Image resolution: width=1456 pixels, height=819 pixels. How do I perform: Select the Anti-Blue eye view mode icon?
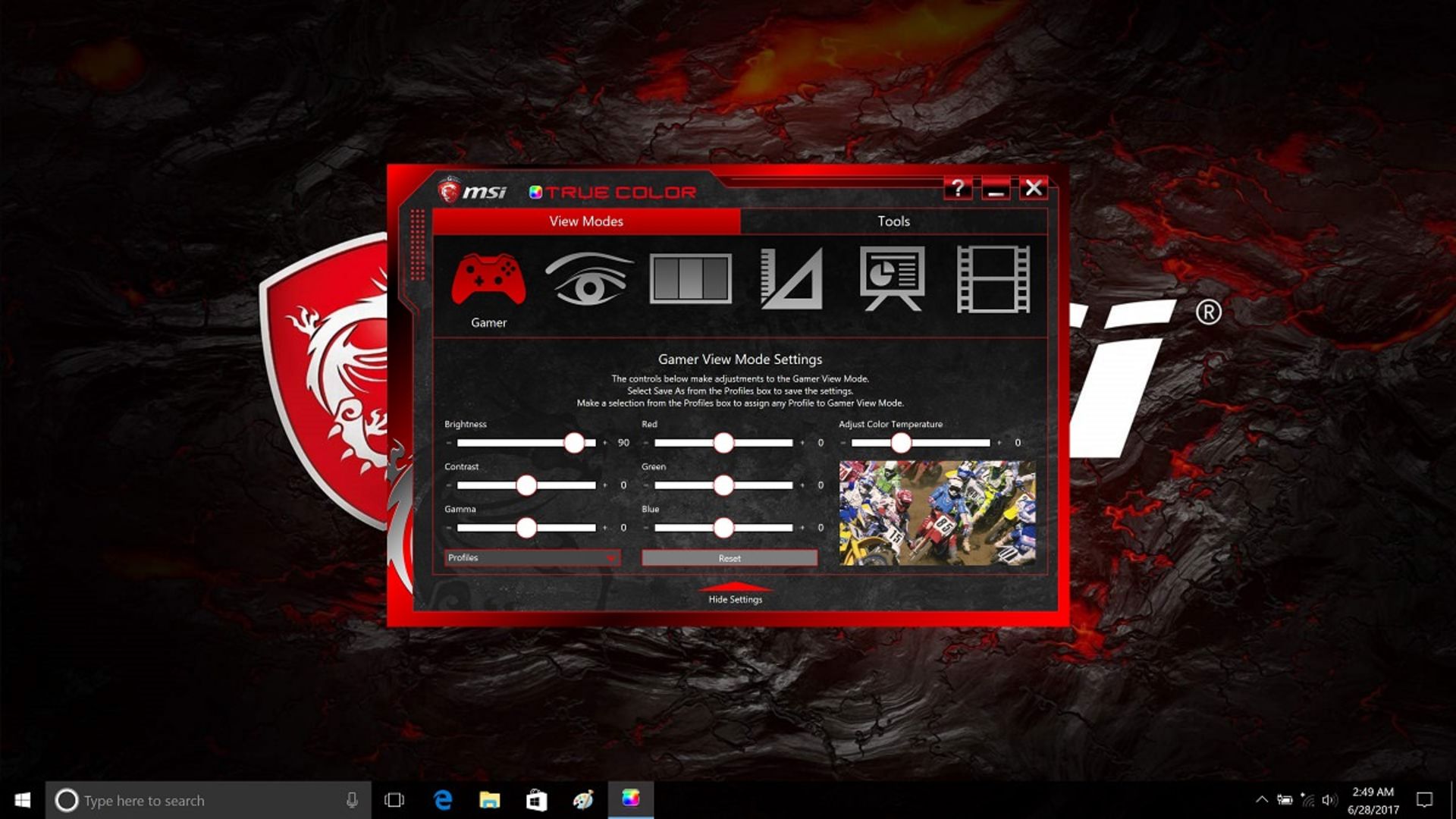coord(589,279)
